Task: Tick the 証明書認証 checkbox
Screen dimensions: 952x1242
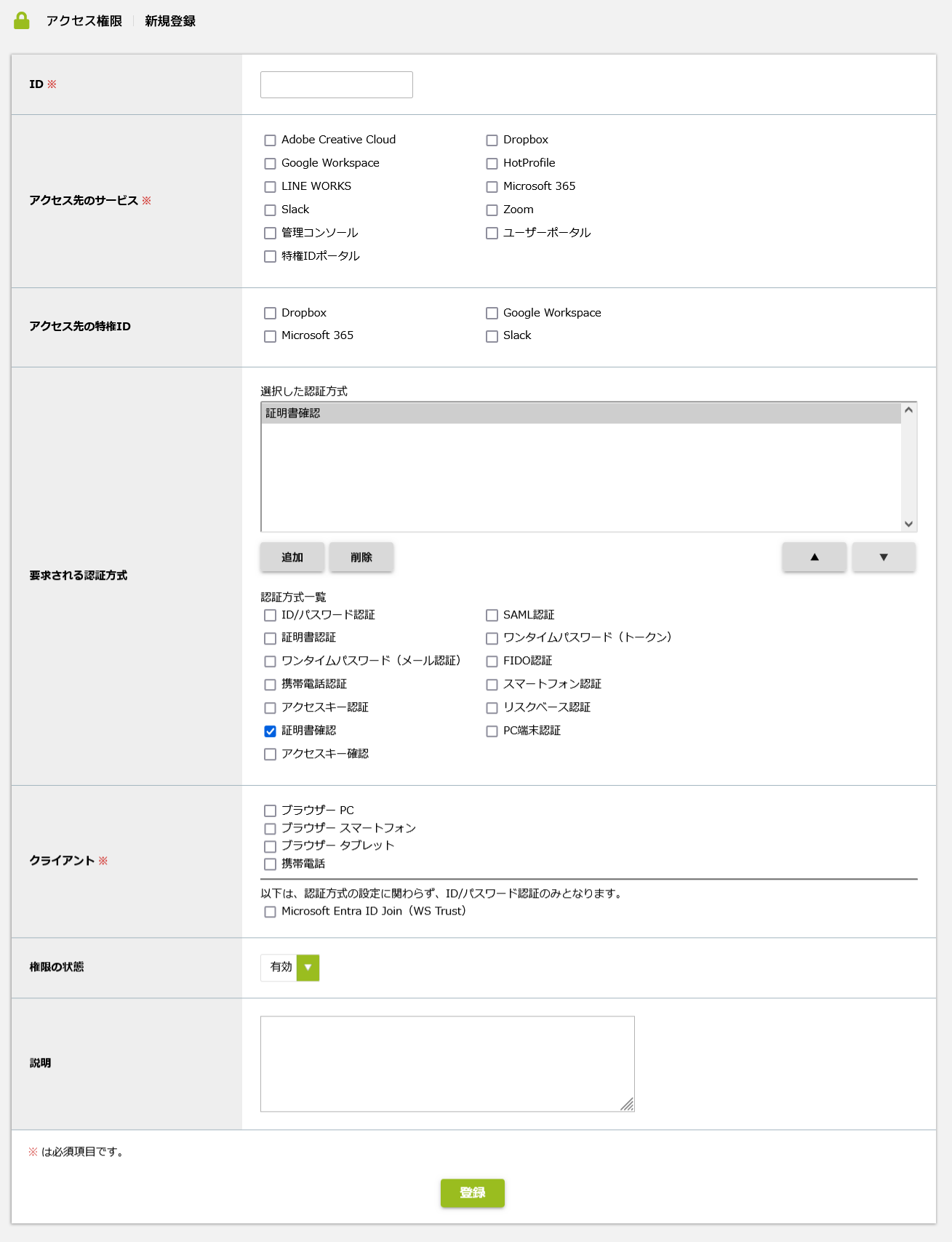Action: pyautogui.click(x=270, y=638)
